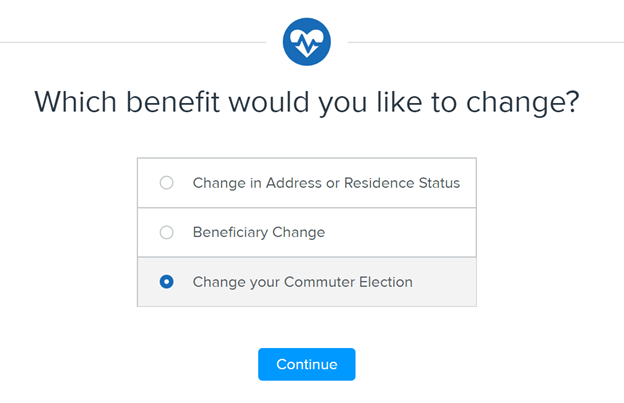Image resolution: width=624 pixels, height=403 pixels.
Task: Click the 'Which benefit would you like to change?' heading
Action: pos(306,102)
